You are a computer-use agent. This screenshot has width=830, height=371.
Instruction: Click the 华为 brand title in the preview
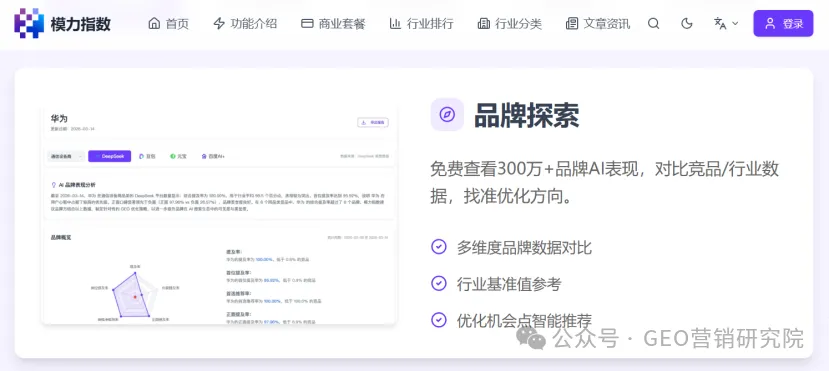pos(59,118)
